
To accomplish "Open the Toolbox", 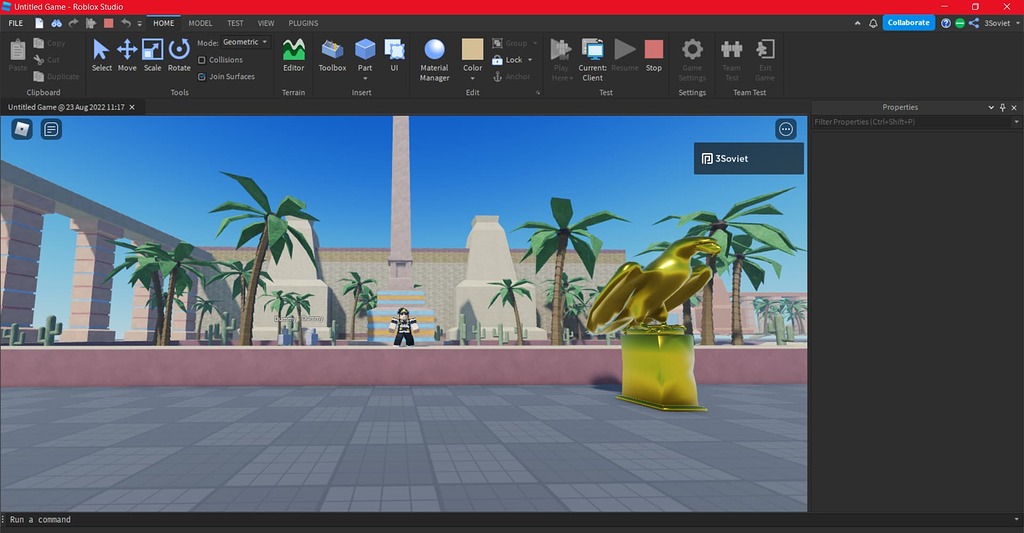I will coord(332,56).
